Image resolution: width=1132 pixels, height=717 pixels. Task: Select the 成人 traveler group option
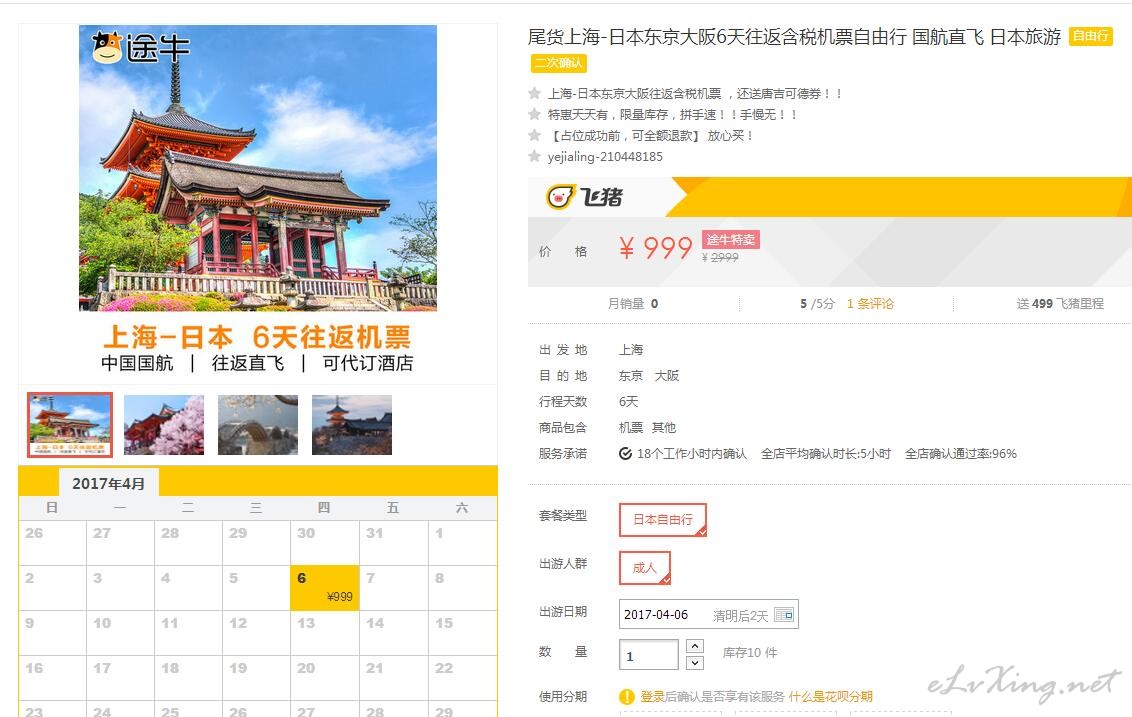tap(645, 568)
